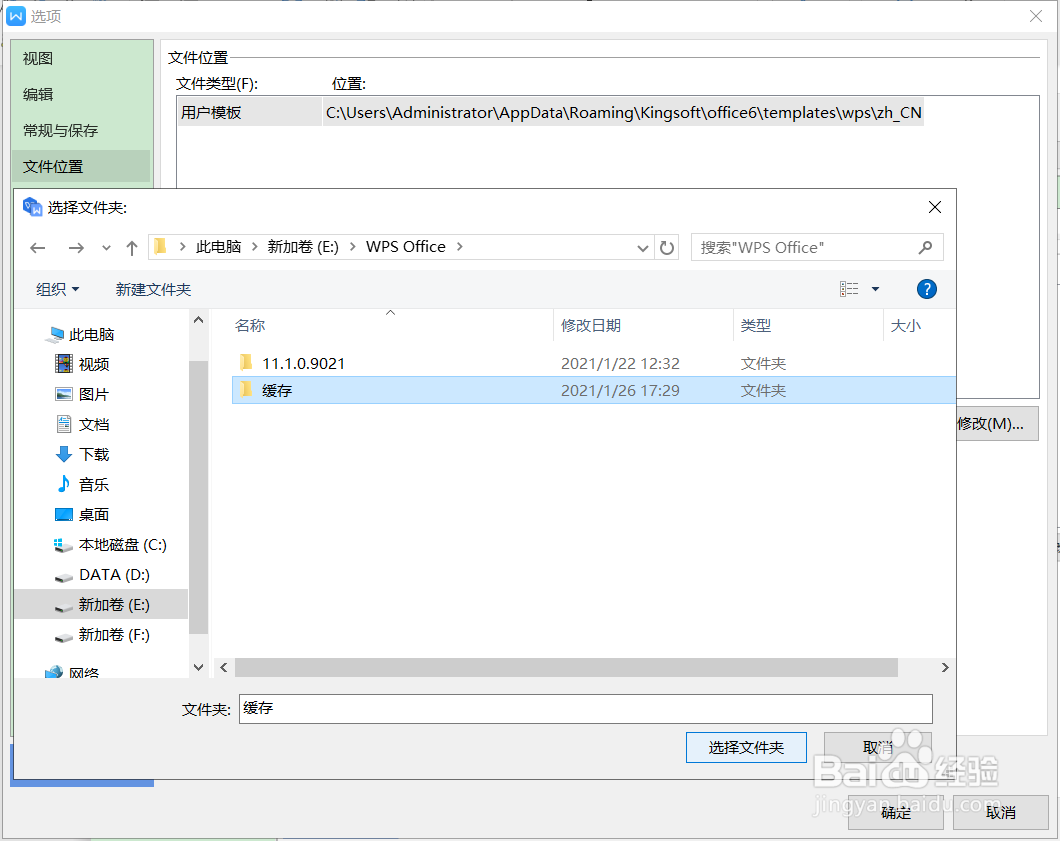Screen dimensions: 1060x841
Task: Go up one folder level
Action: click(132, 248)
